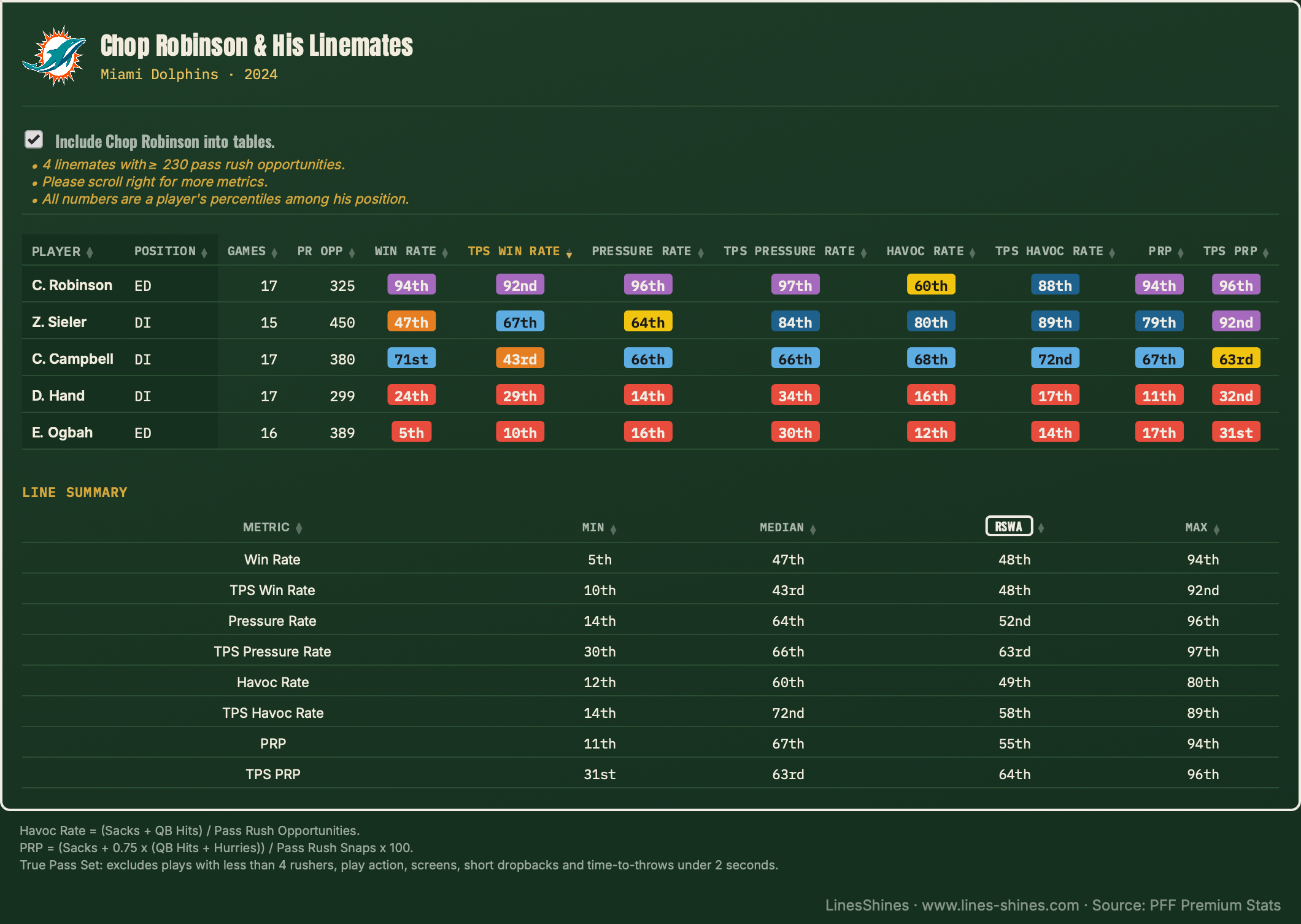Click the Pressure Rate row in Line Summary

tap(650, 620)
